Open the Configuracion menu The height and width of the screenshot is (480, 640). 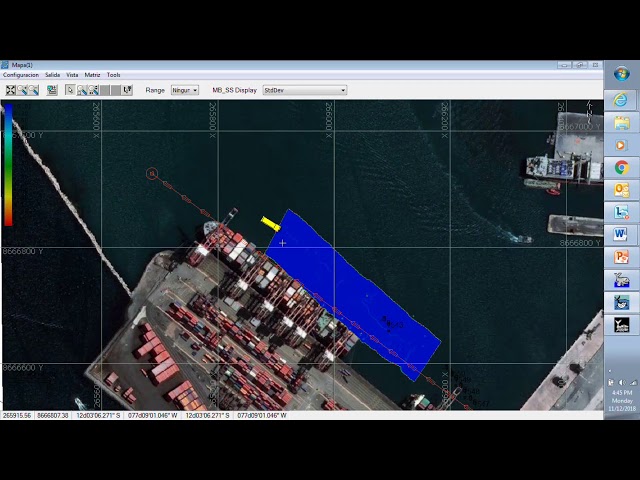click(x=21, y=75)
